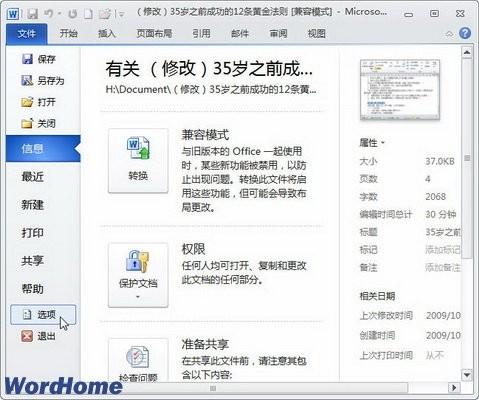Open the 文件 (File) tab
479x400 pixels.
[27, 34]
